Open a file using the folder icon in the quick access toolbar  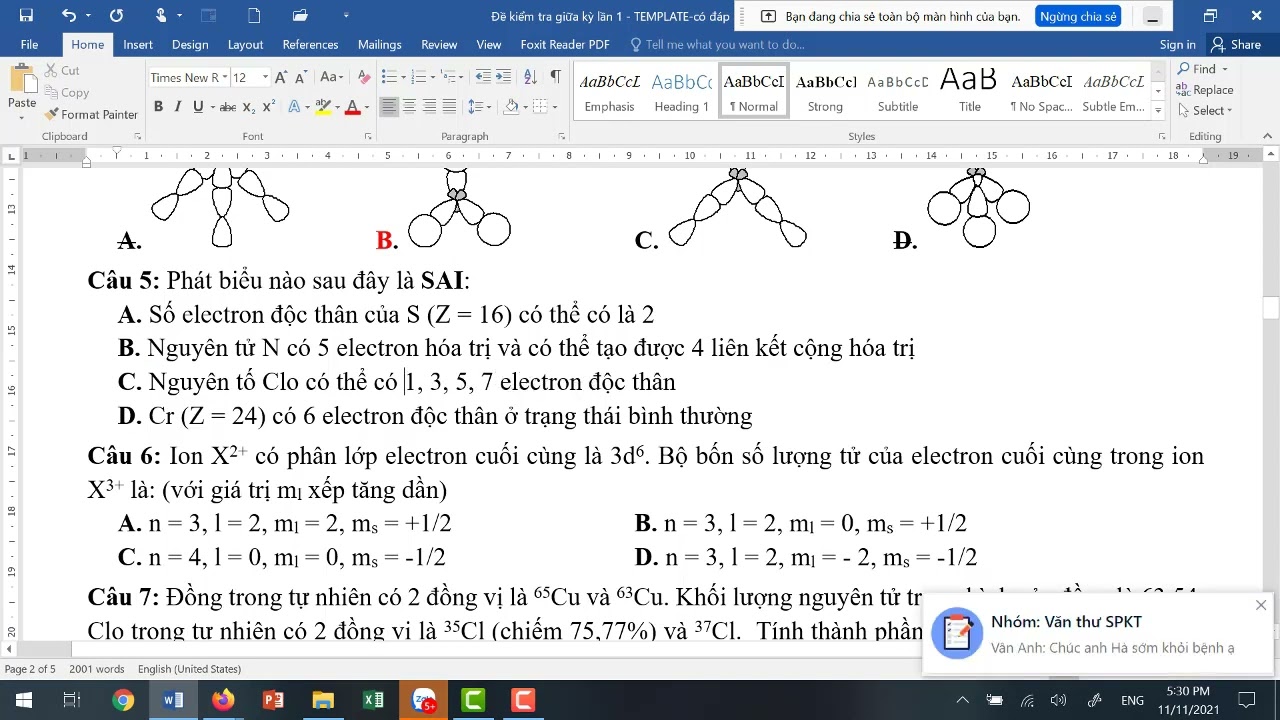pyautogui.click(x=300, y=15)
